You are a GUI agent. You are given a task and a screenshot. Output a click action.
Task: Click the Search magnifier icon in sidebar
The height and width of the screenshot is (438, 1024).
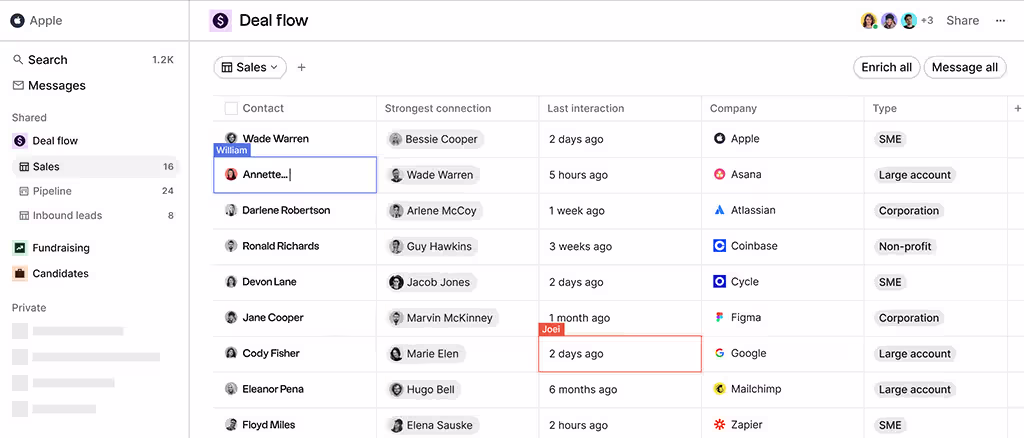click(x=18, y=59)
